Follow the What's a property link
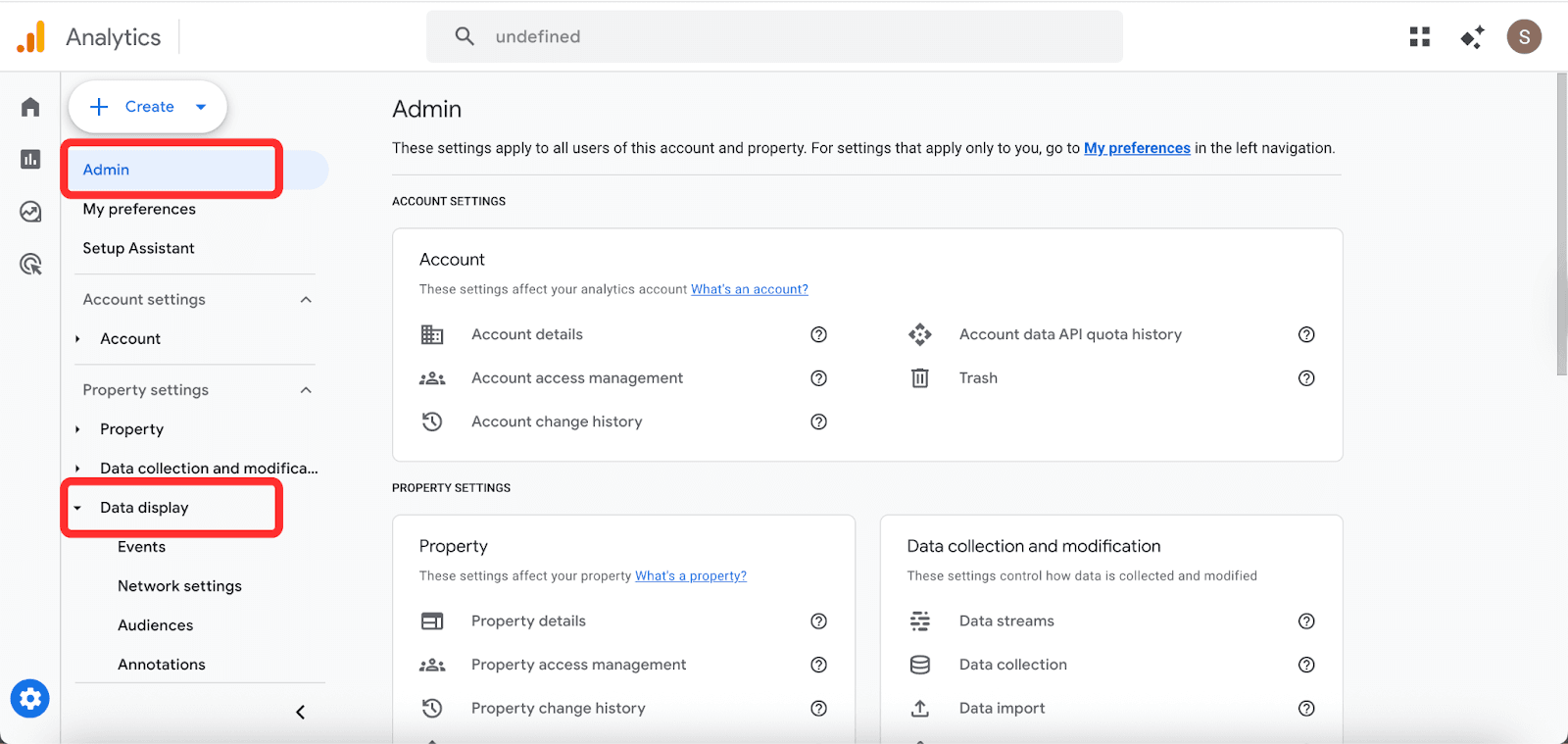This screenshot has width=1568, height=744. pos(691,576)
